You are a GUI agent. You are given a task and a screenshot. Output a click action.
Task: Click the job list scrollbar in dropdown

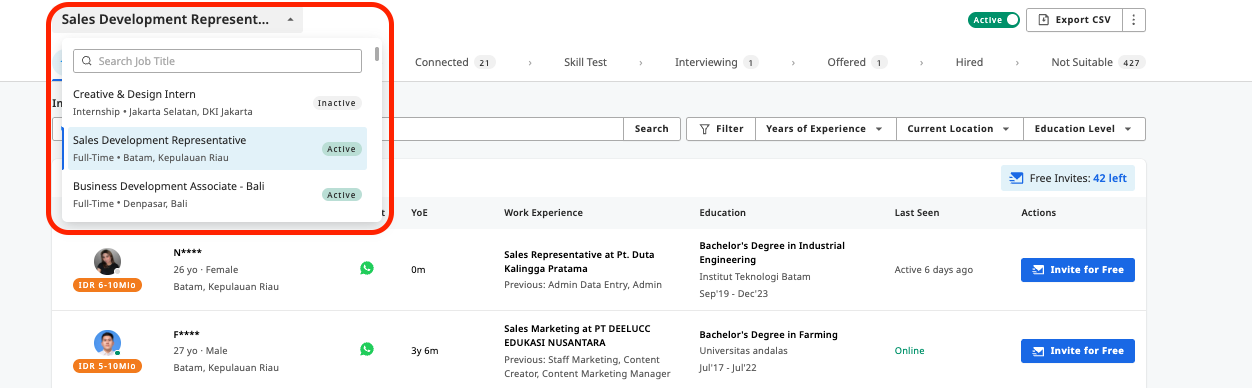pyautogui.click(x=377, y=54)
